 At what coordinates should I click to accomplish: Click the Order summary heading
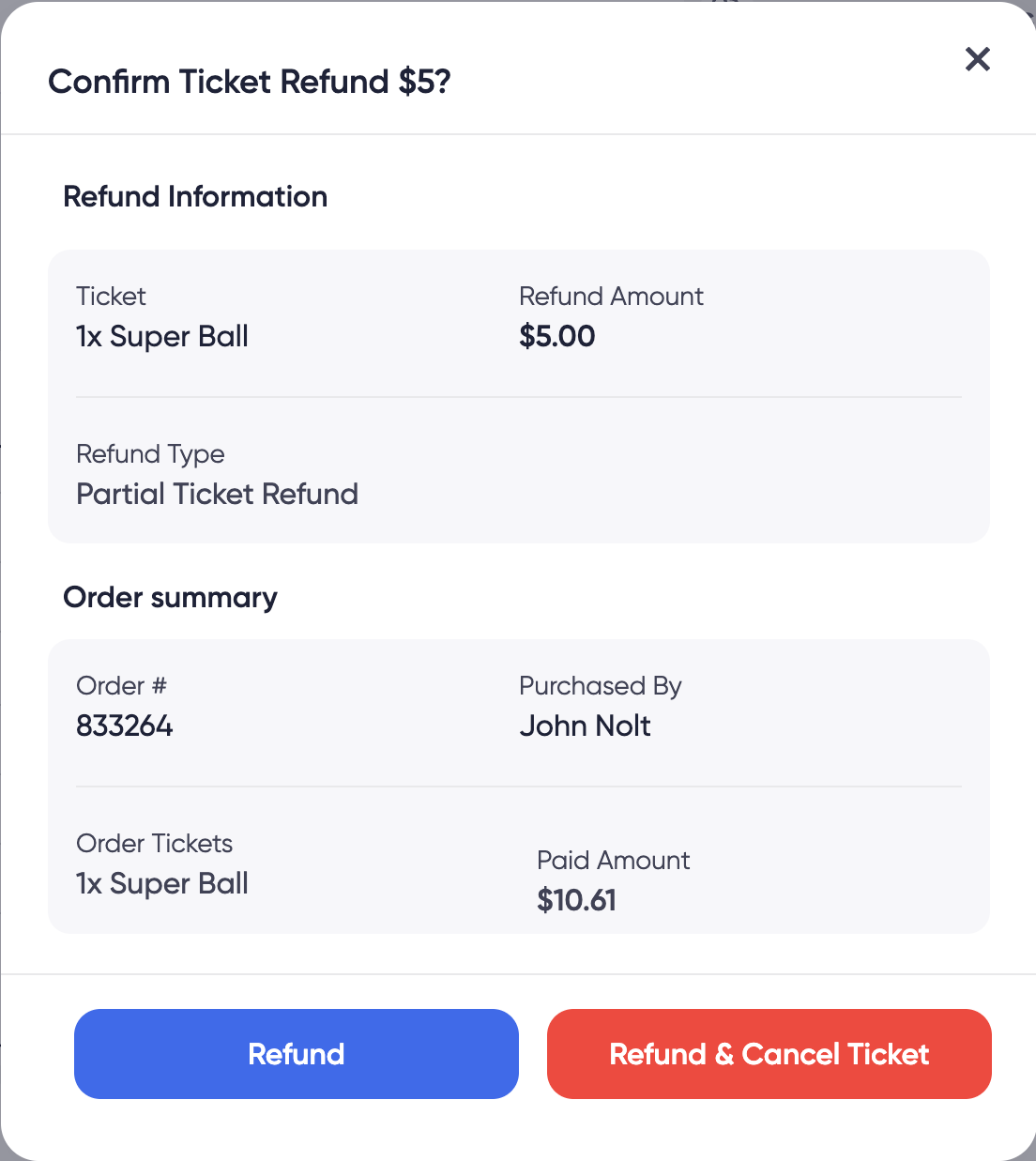(x=170, y=597)
